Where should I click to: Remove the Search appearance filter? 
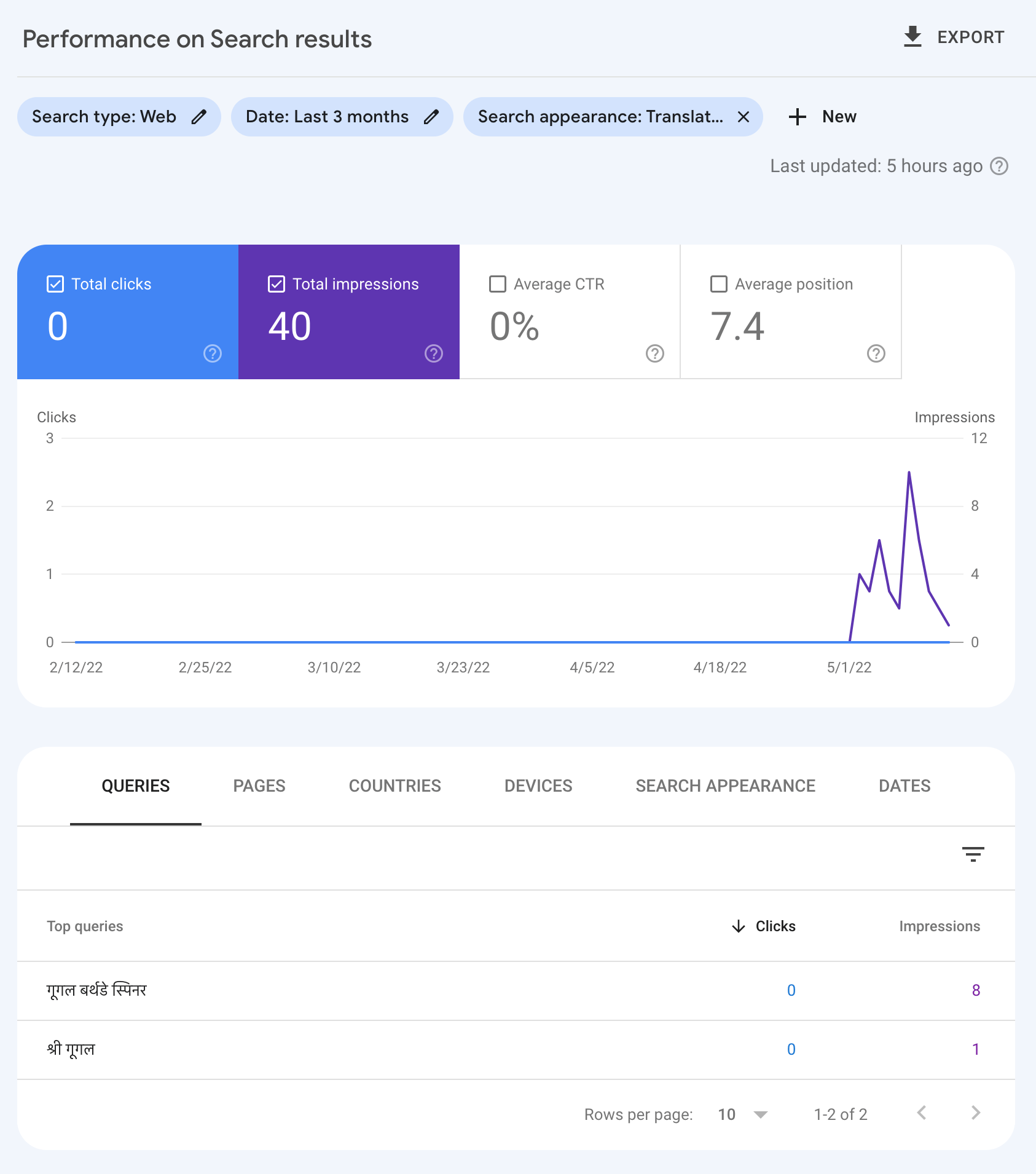743,117
